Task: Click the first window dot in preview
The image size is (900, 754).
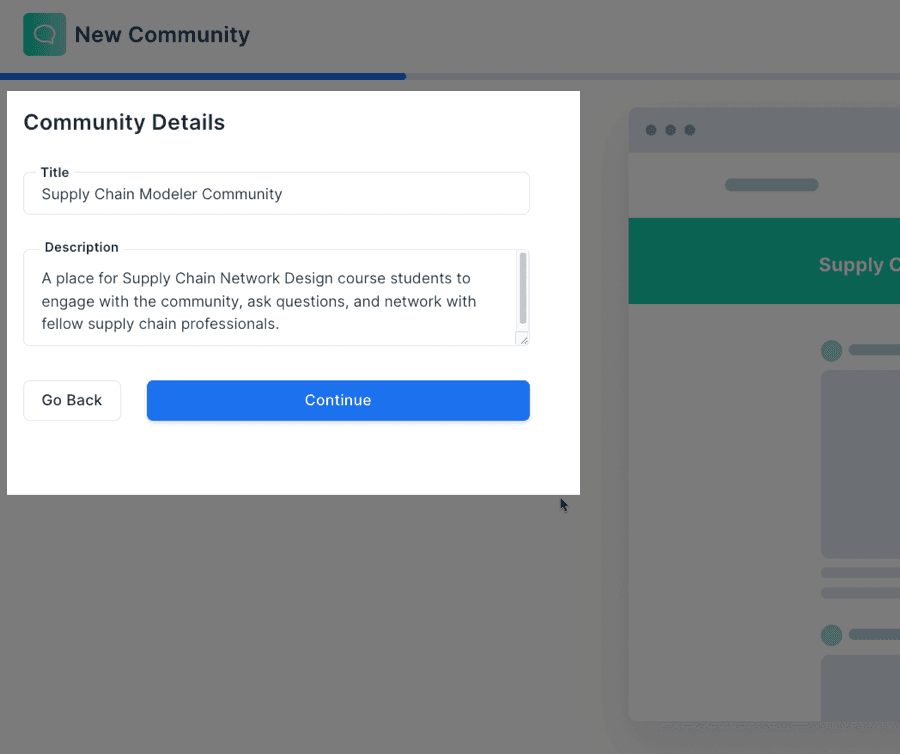Action: [651, 130]
